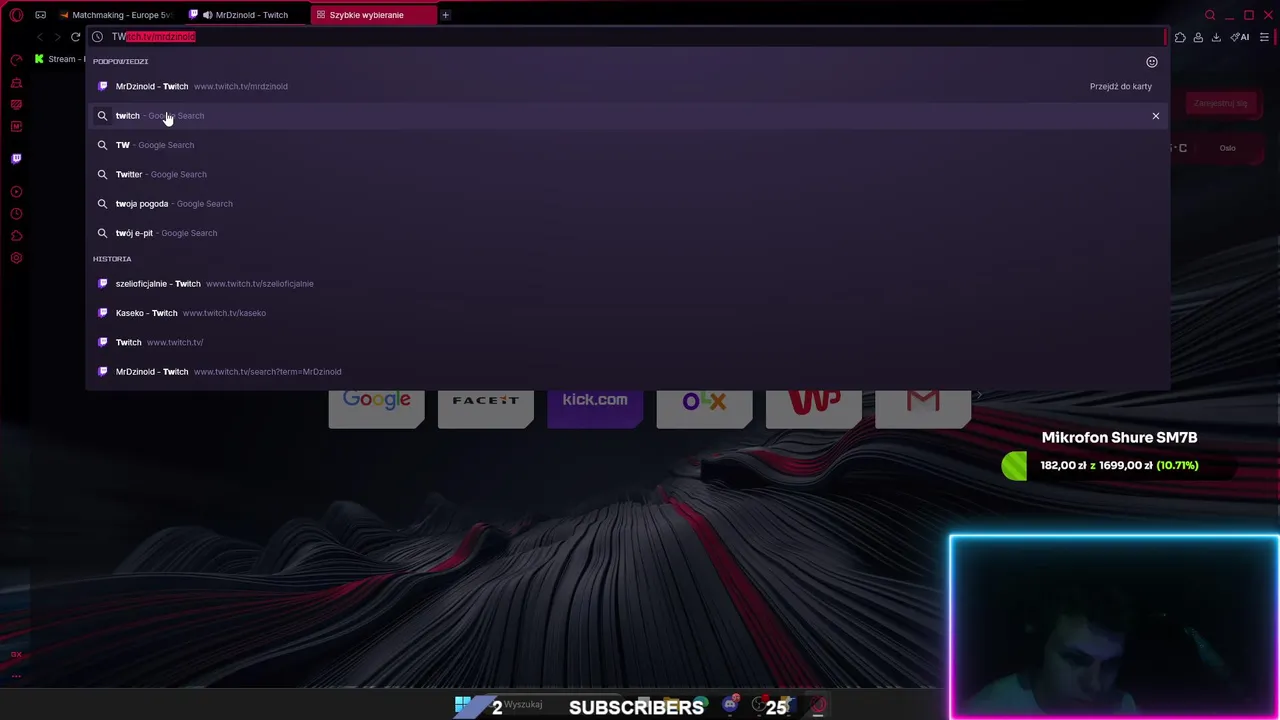Select the TW Google Search suggestion
The image size is (1280, 720).
tap(627, 145)
